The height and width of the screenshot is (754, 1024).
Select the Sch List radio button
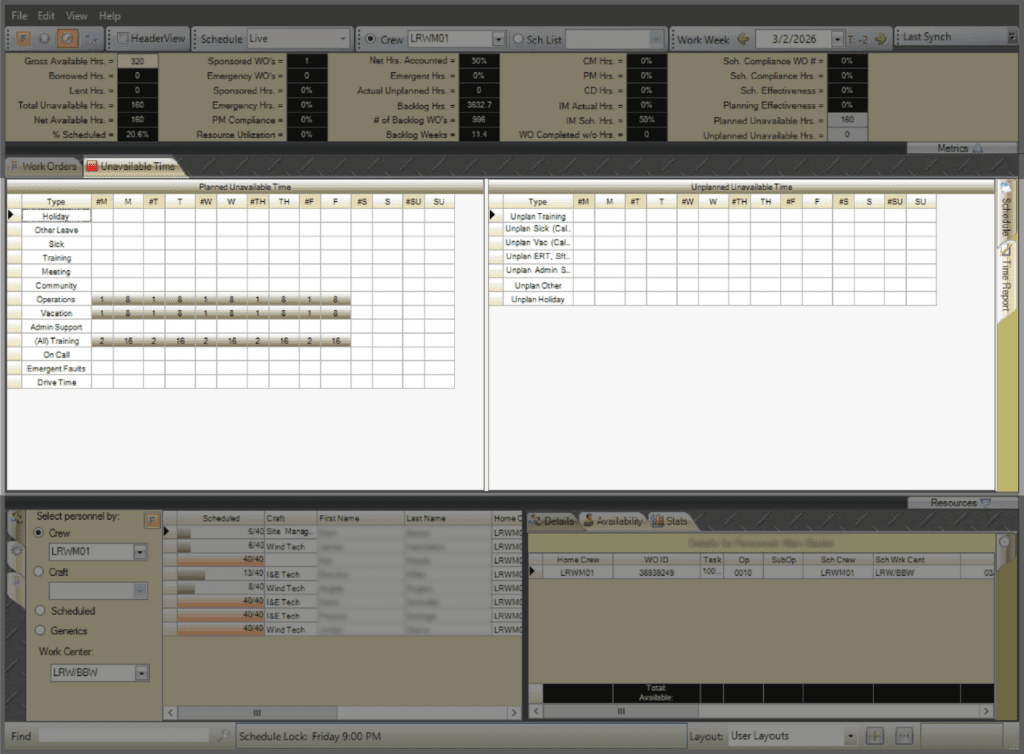(x=519, y=39)
